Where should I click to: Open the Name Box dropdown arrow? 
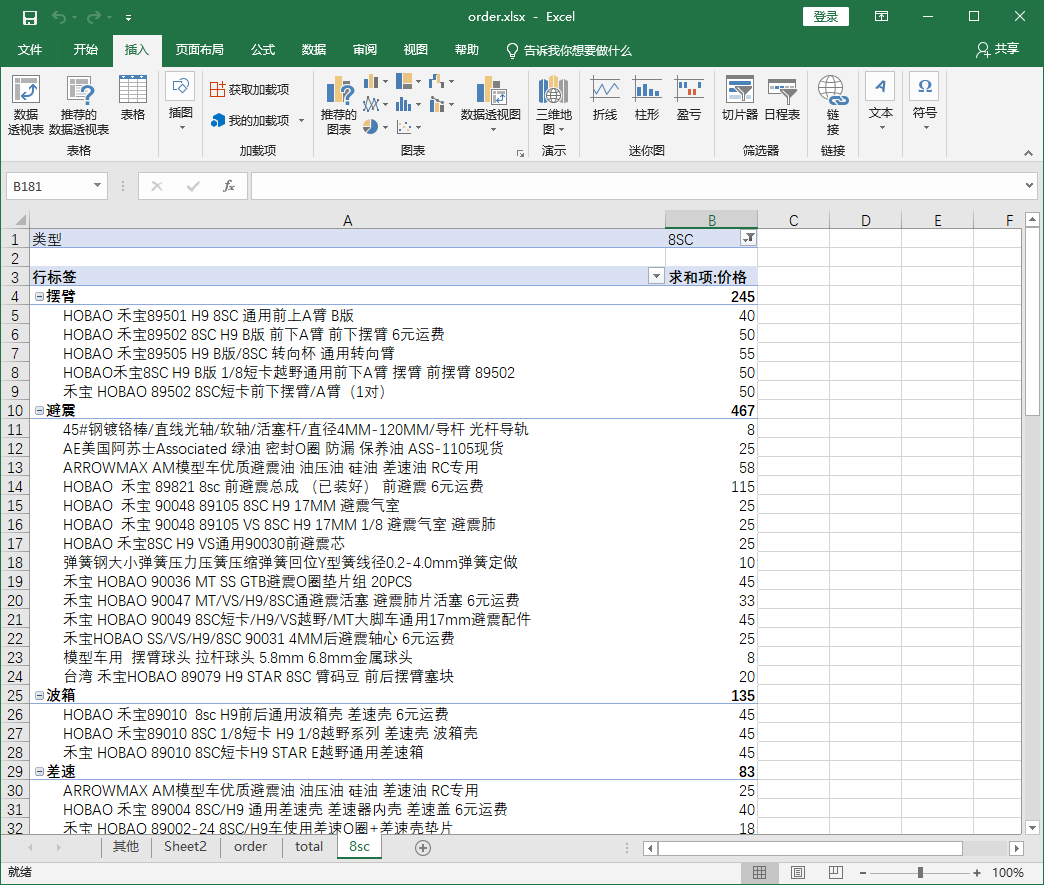(97, 186)
